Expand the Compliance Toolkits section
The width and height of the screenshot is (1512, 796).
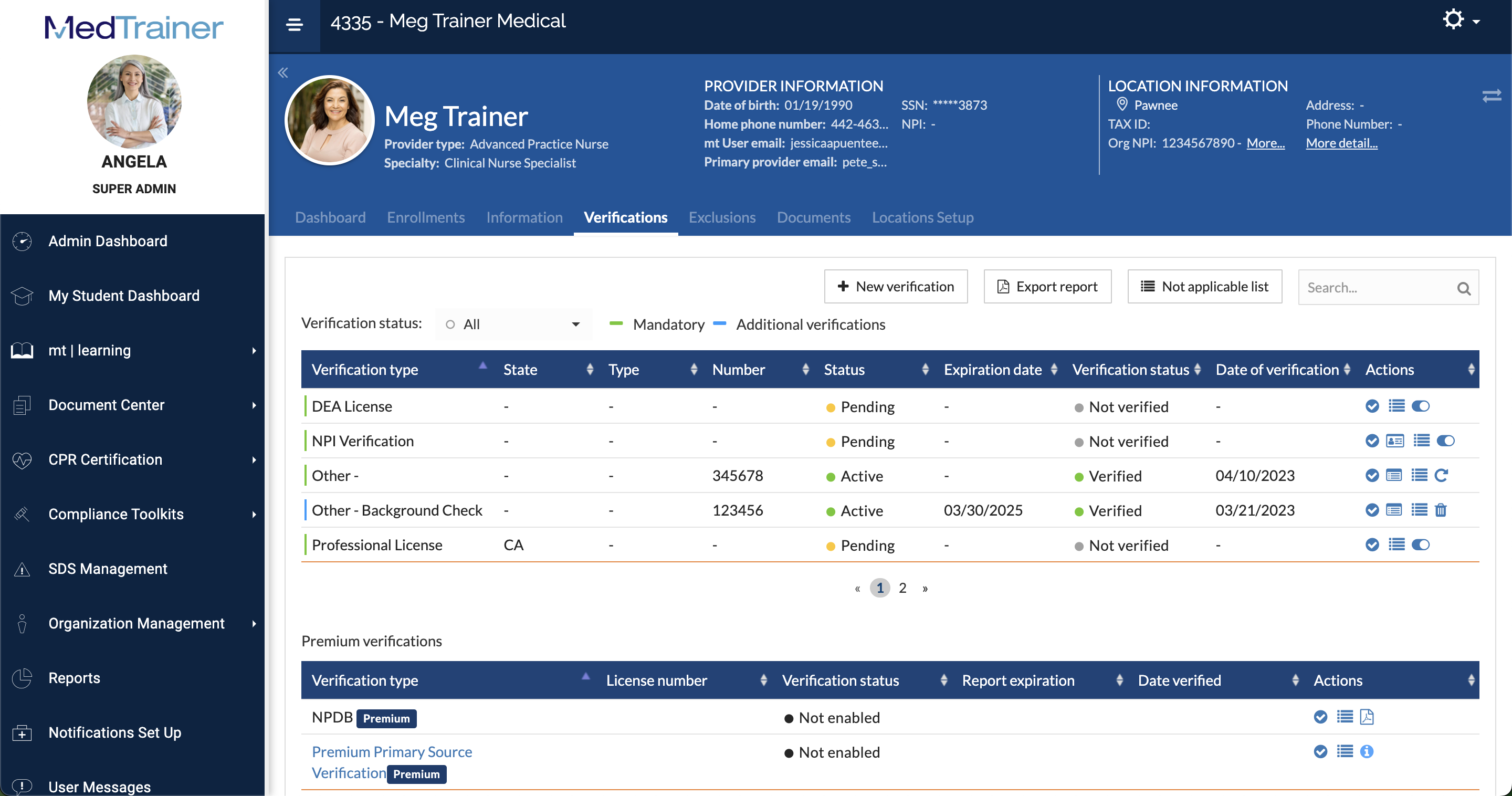[x=254, y=514]
